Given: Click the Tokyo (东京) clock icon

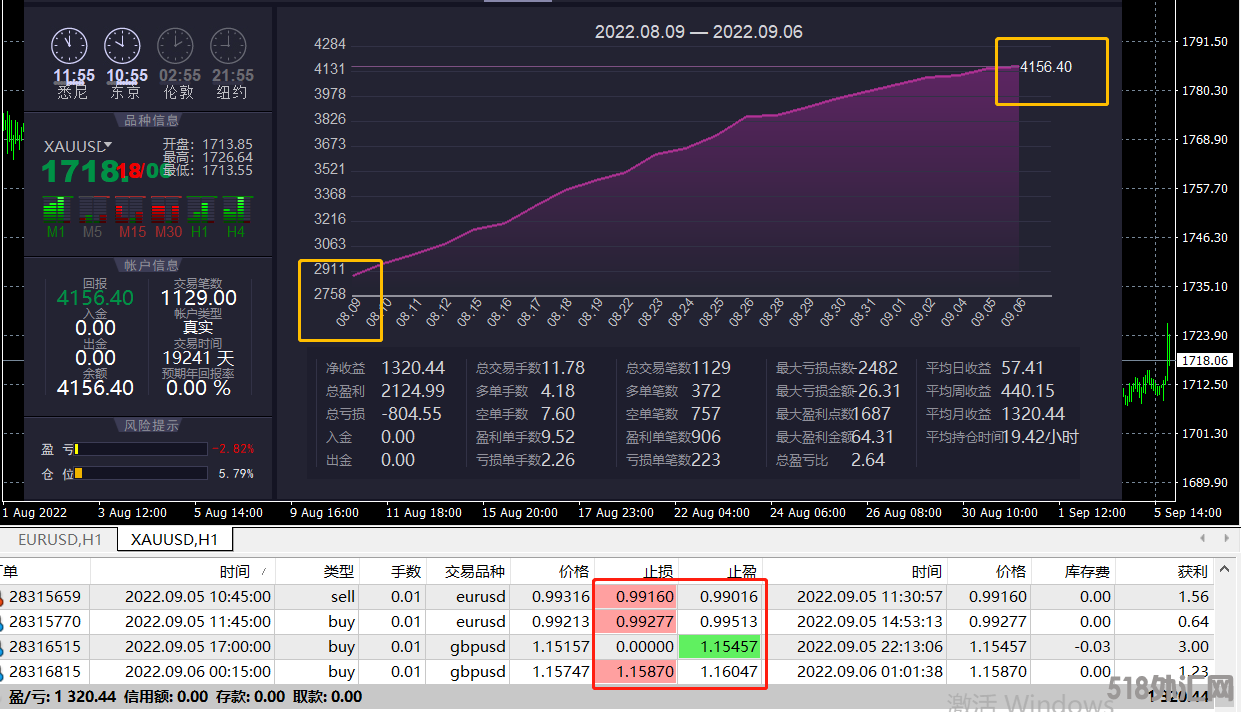Looking at the screenshot, I should (123, 46).
